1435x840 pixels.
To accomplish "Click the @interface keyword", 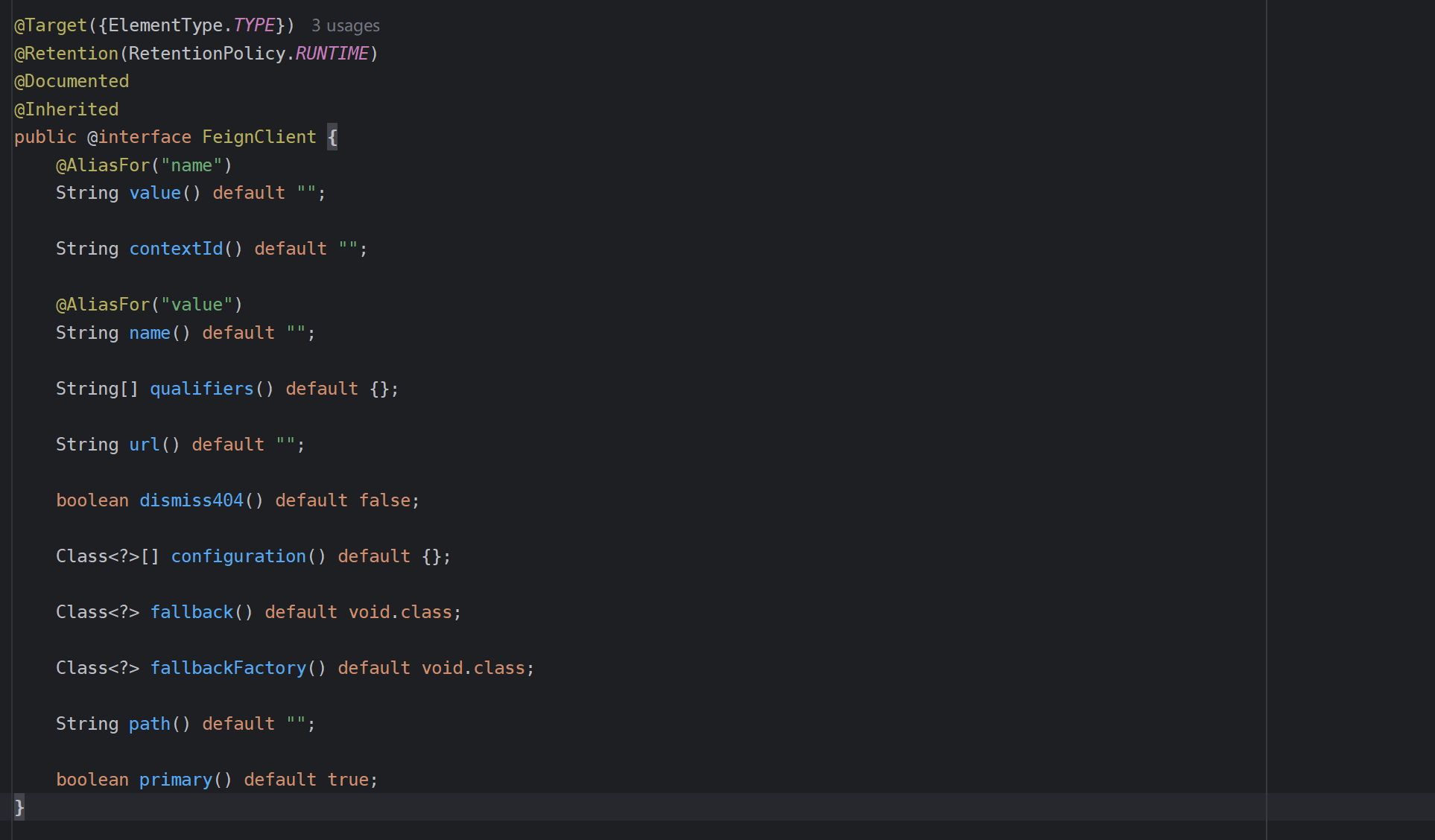I will 139,137.
